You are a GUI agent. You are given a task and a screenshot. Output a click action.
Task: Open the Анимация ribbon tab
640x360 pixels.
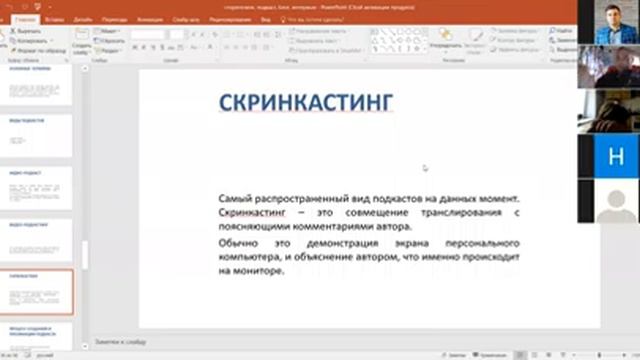(x=150, y=20)
